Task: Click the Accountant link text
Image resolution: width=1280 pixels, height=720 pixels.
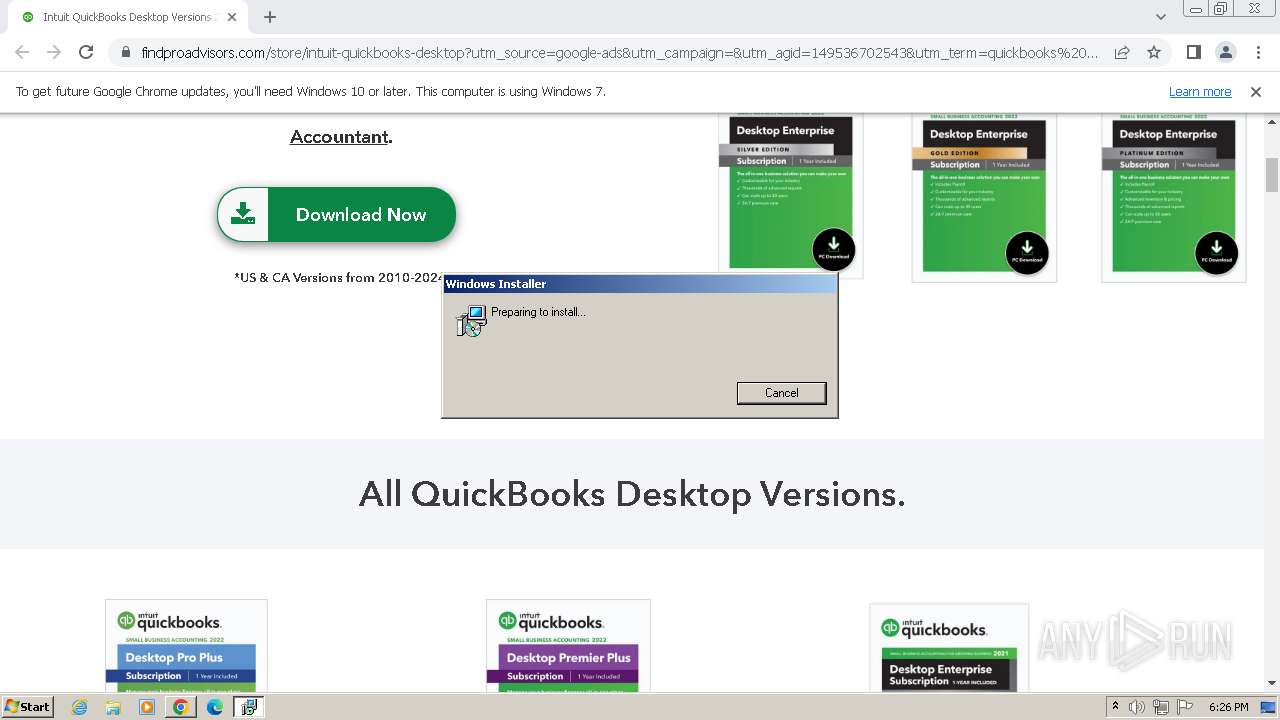Action: [339, 137]
